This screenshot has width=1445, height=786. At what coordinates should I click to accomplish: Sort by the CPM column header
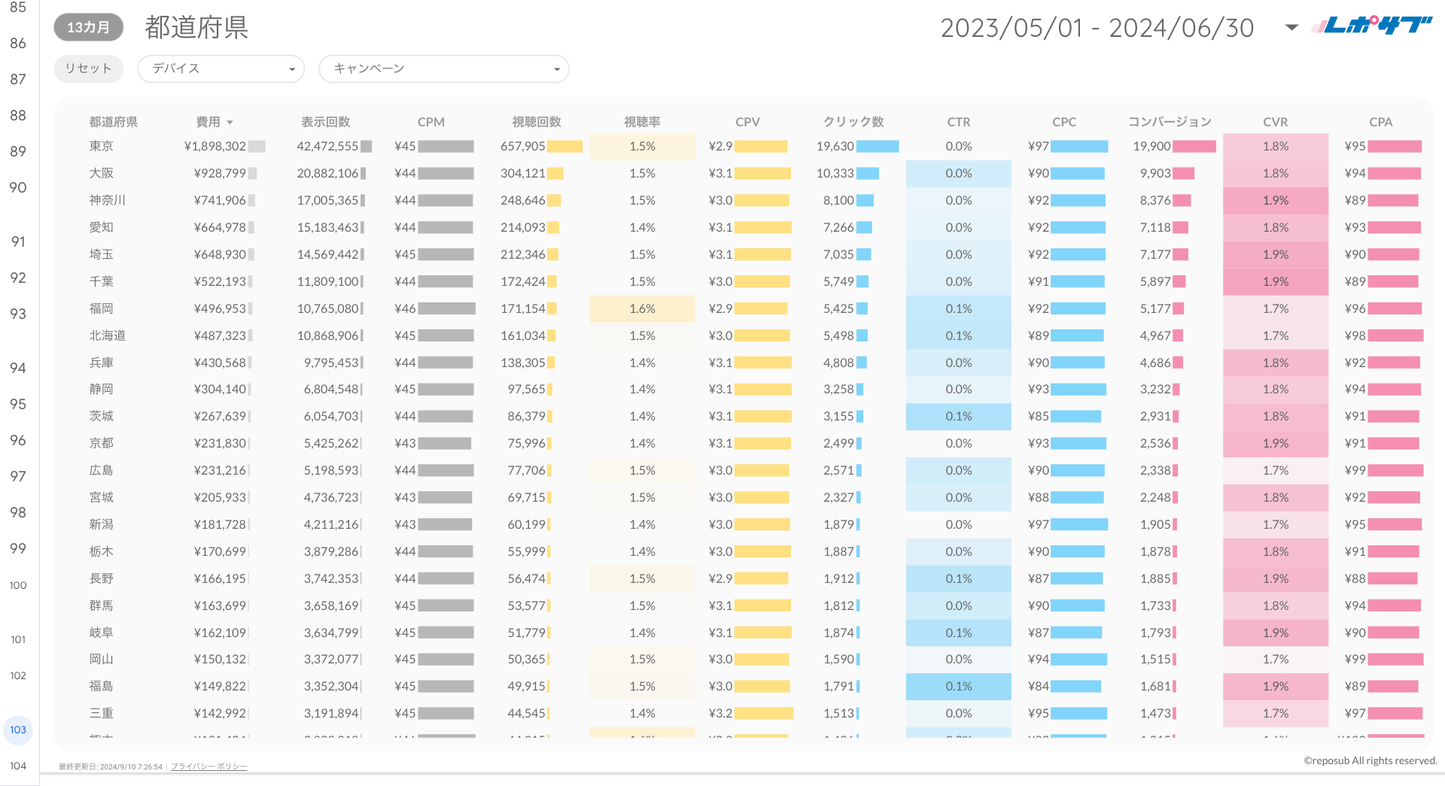point(431,122)
